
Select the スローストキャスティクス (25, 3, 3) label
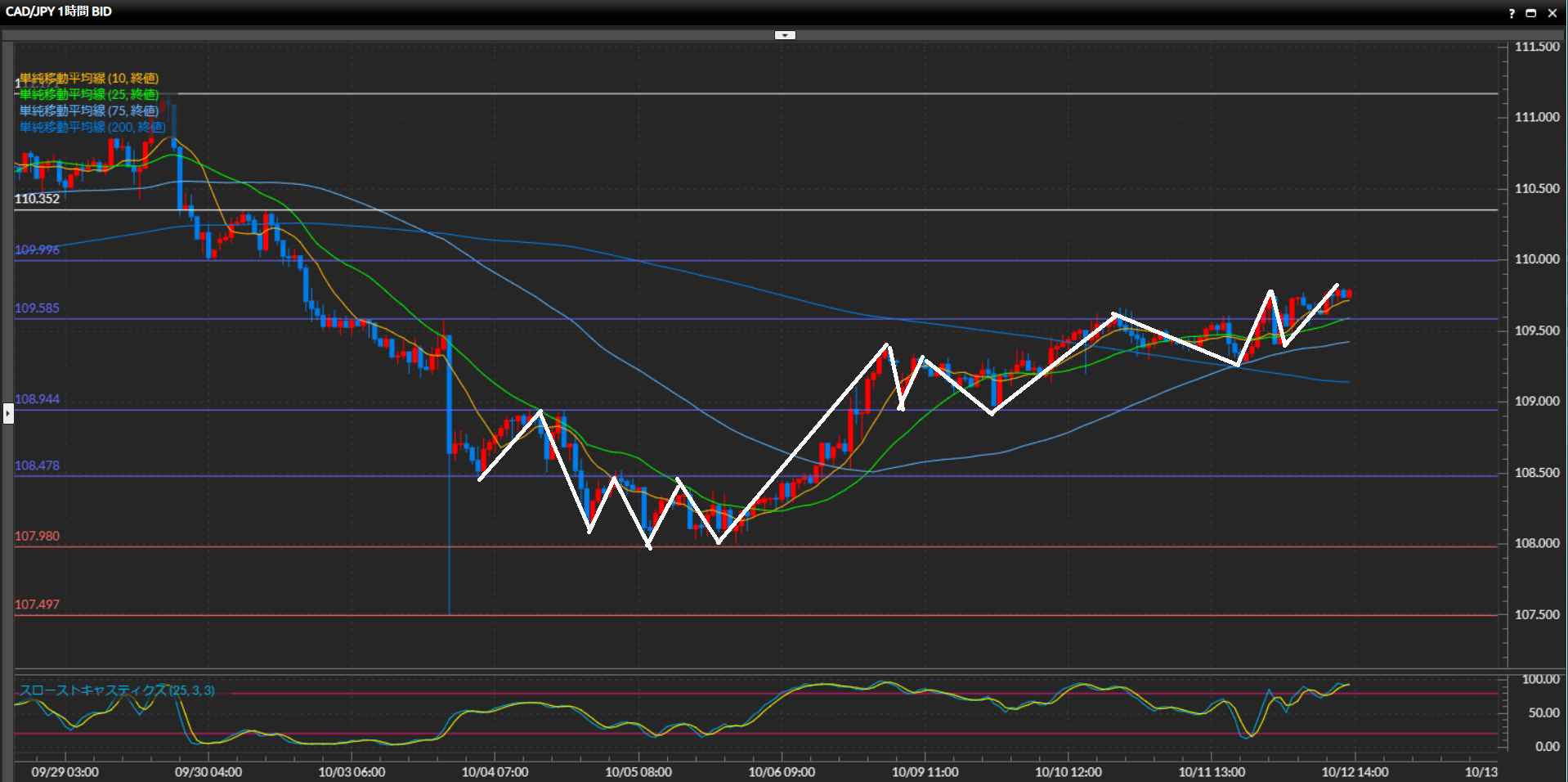tap(117, 690)
